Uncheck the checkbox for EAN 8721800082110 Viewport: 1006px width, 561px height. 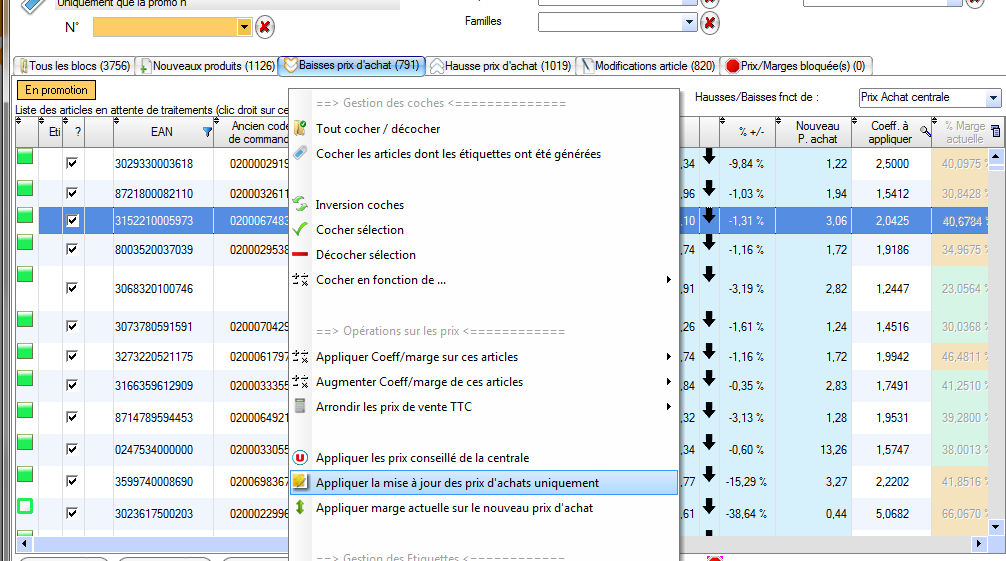[72, 192]
